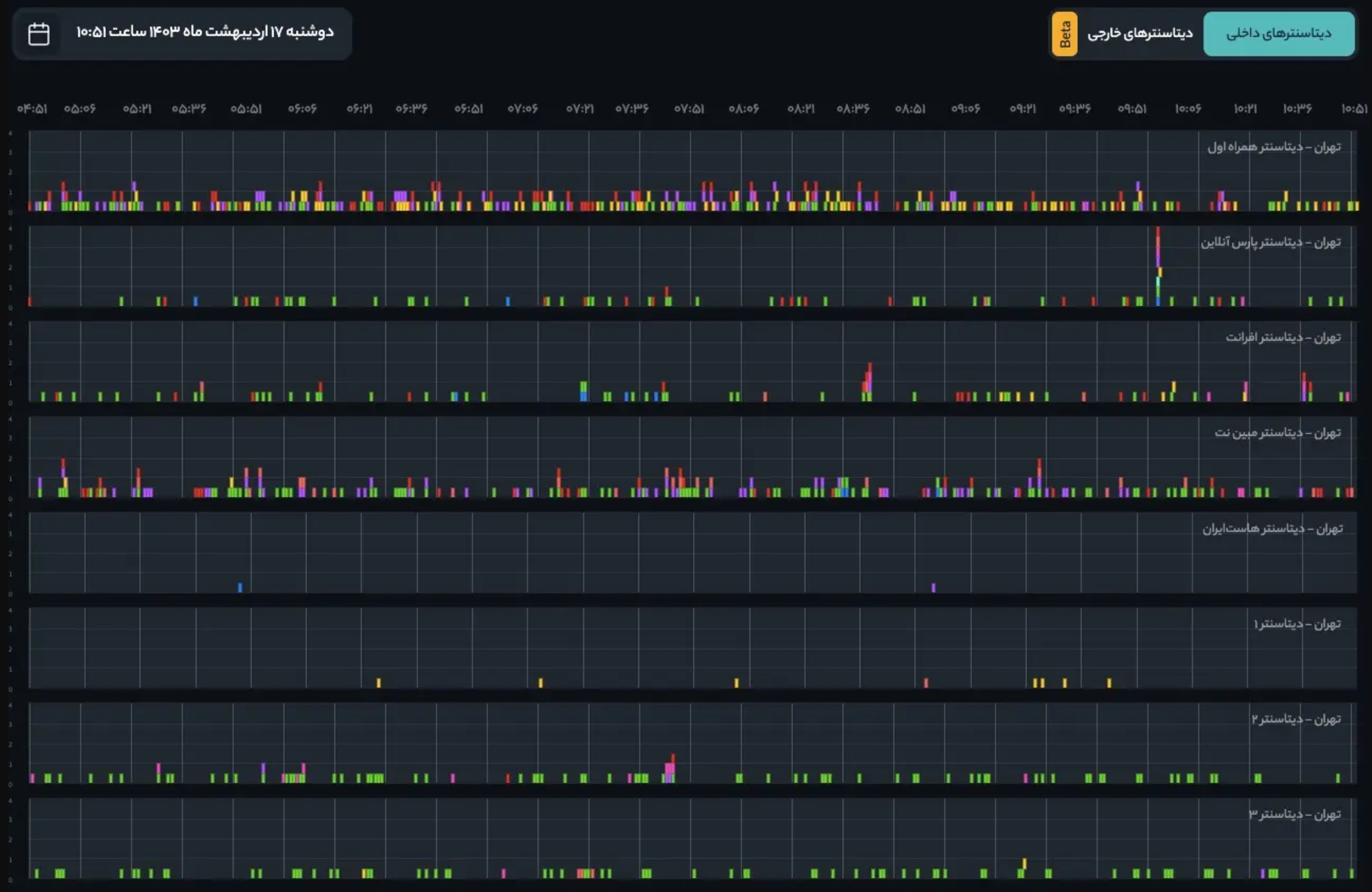Click the red bar in دیتاسنتر ۱ chart
Image resolution: width=1372 pixels, height=892 pixels.
[x=926, y=682]
